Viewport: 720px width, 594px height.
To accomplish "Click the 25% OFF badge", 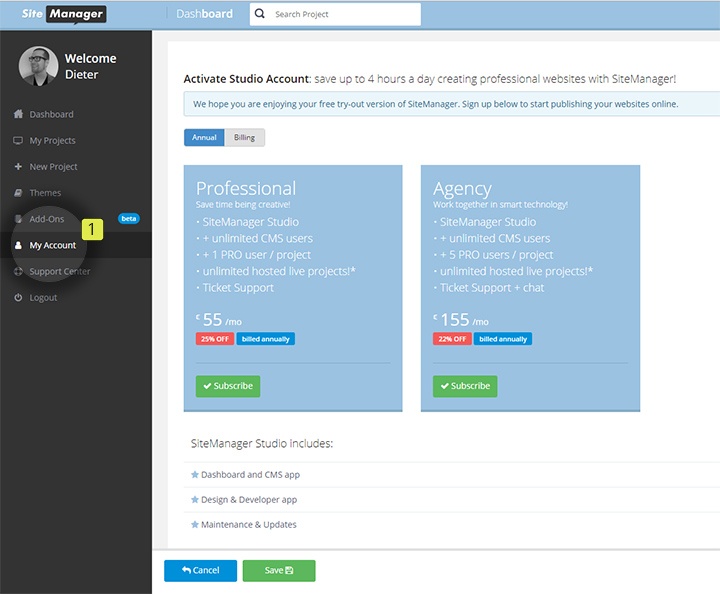I will point(215,339).
